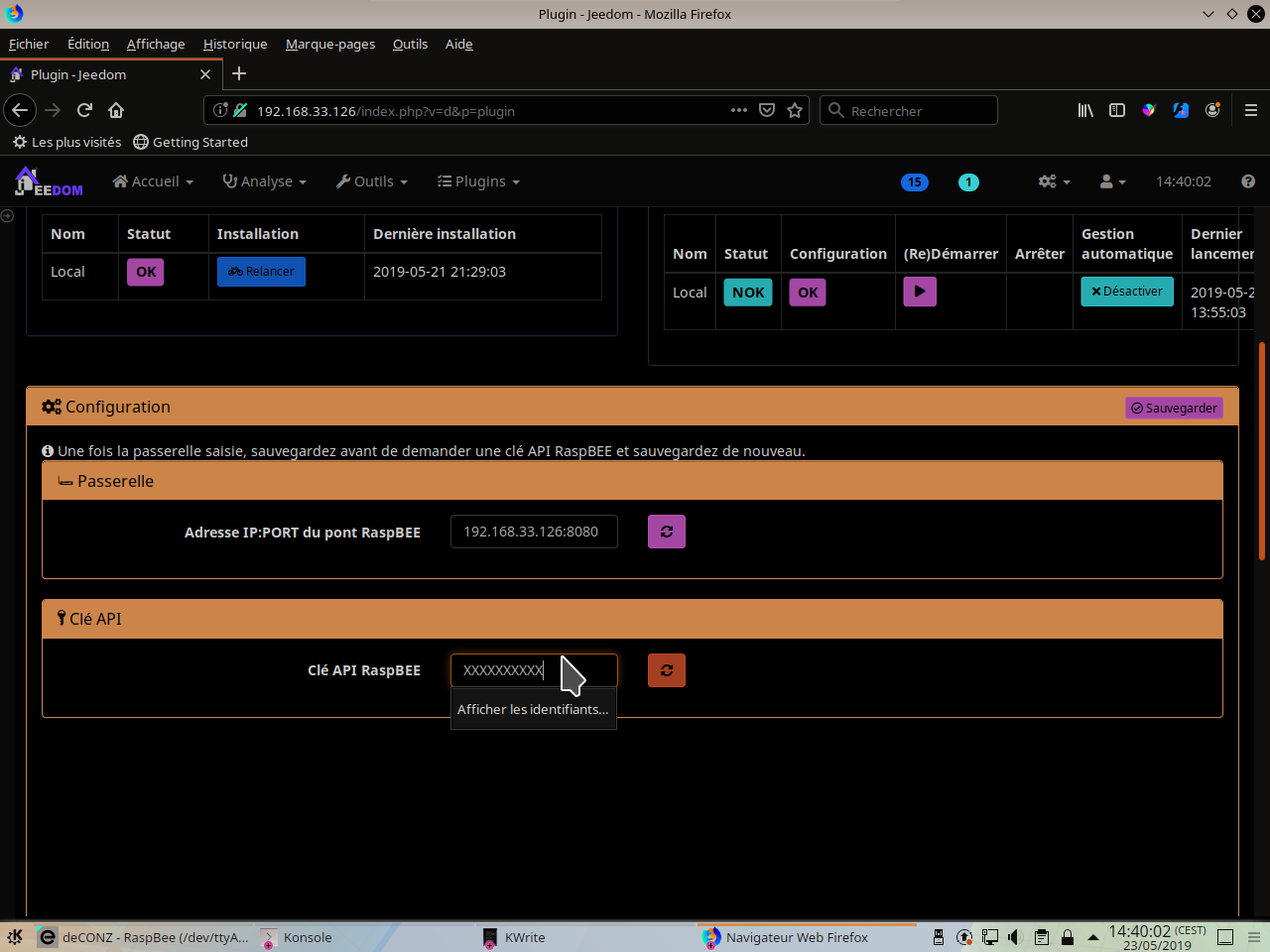Open the Getting Started bookmark
Image resolution: width=1270 pixels, height=952 pixels.
[x=190, y=142]
